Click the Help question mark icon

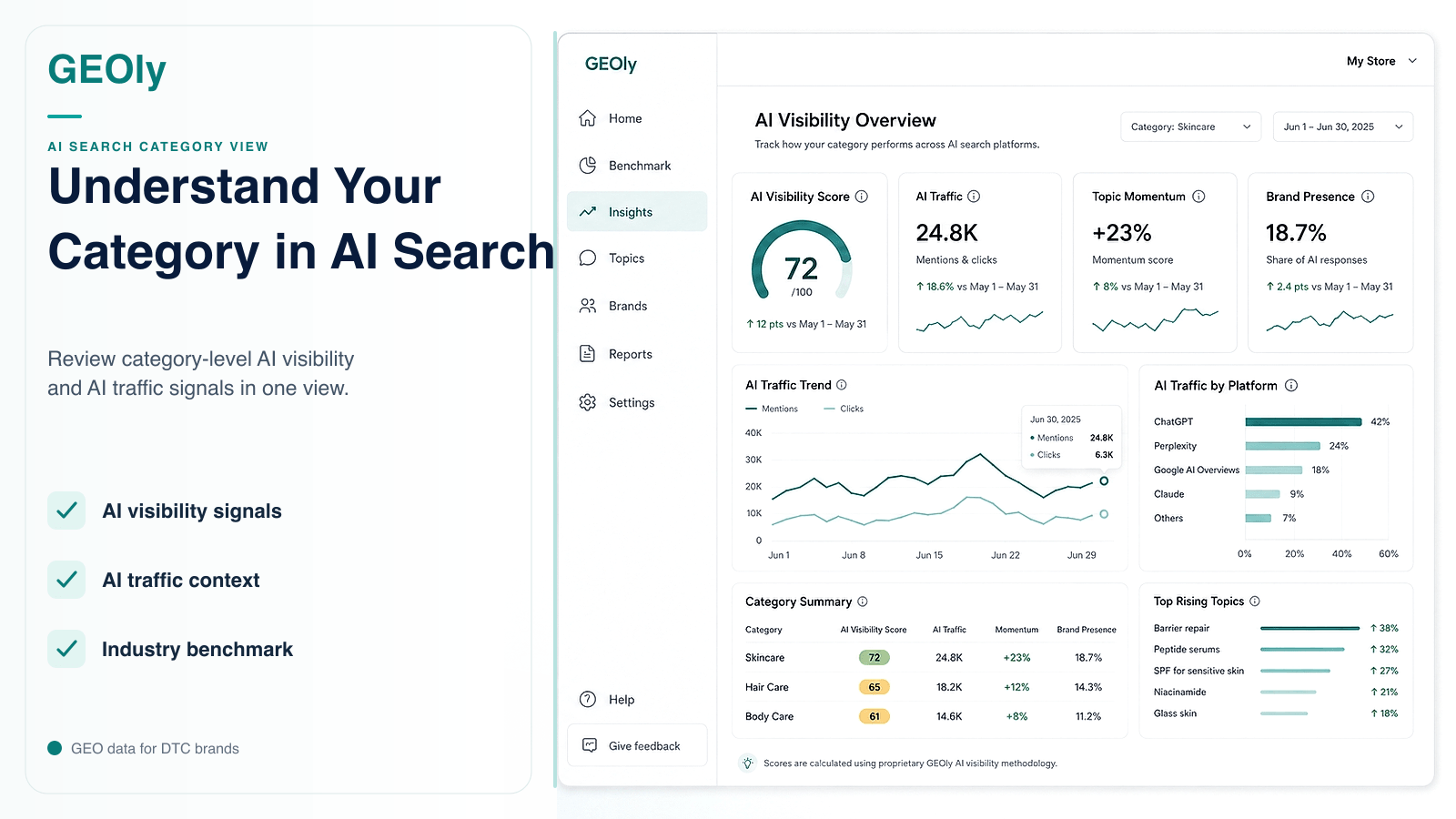click(588, 699)
